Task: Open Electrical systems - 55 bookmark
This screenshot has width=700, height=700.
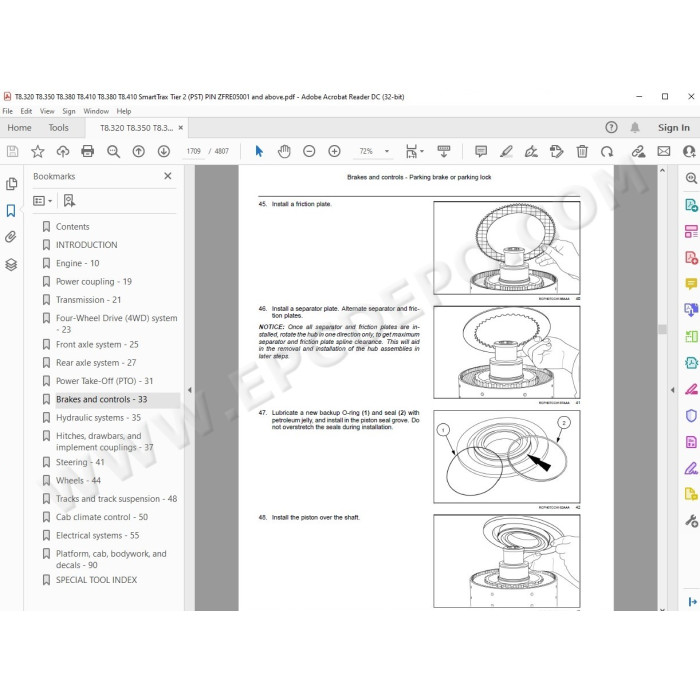Action: [97, 535]
